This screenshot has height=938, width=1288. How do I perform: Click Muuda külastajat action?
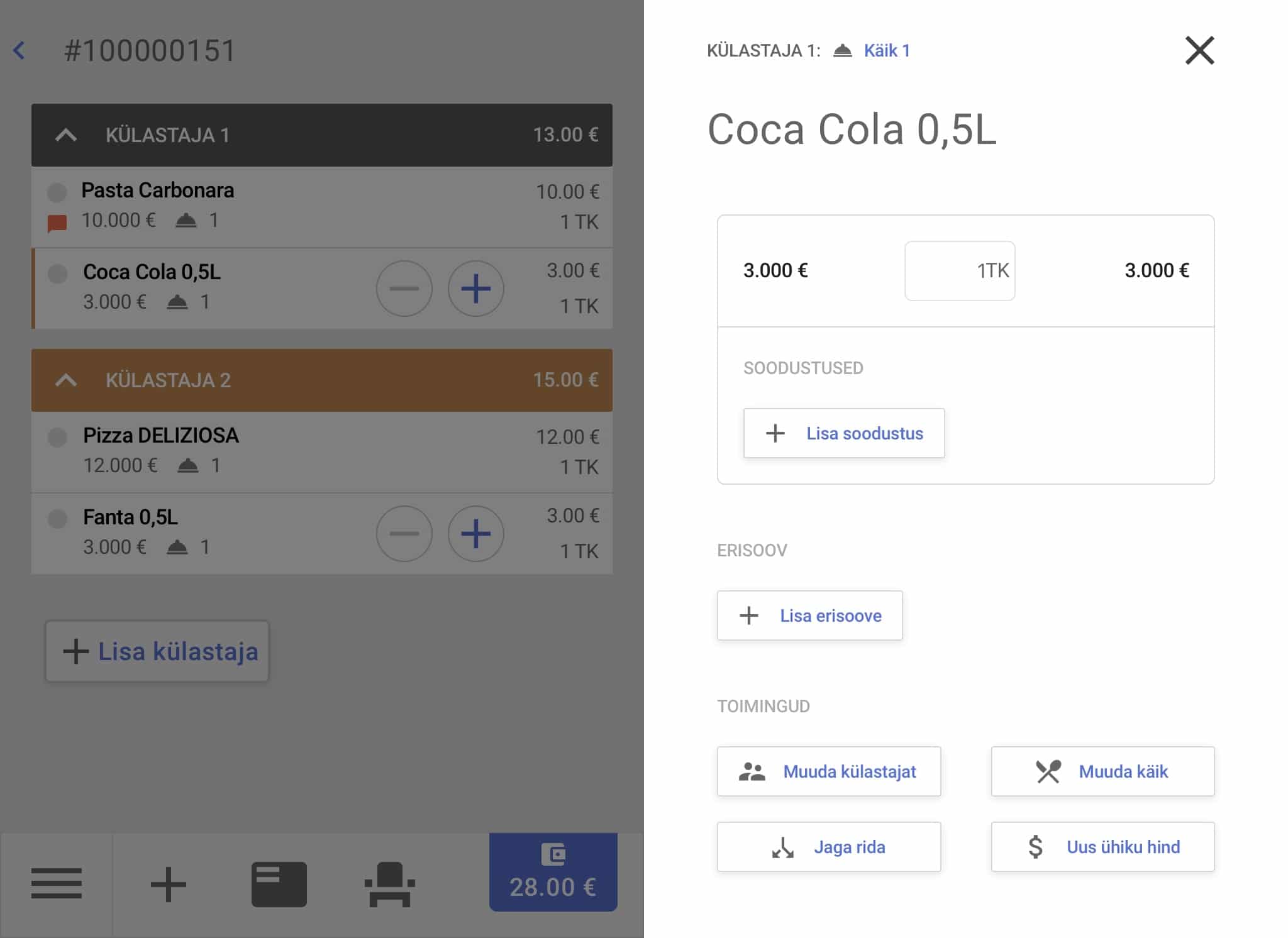[829, 771]
